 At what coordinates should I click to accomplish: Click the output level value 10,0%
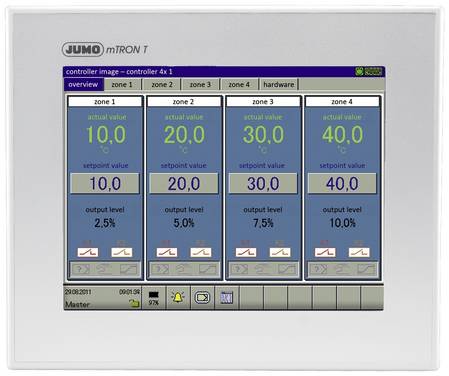pos(342,223)
